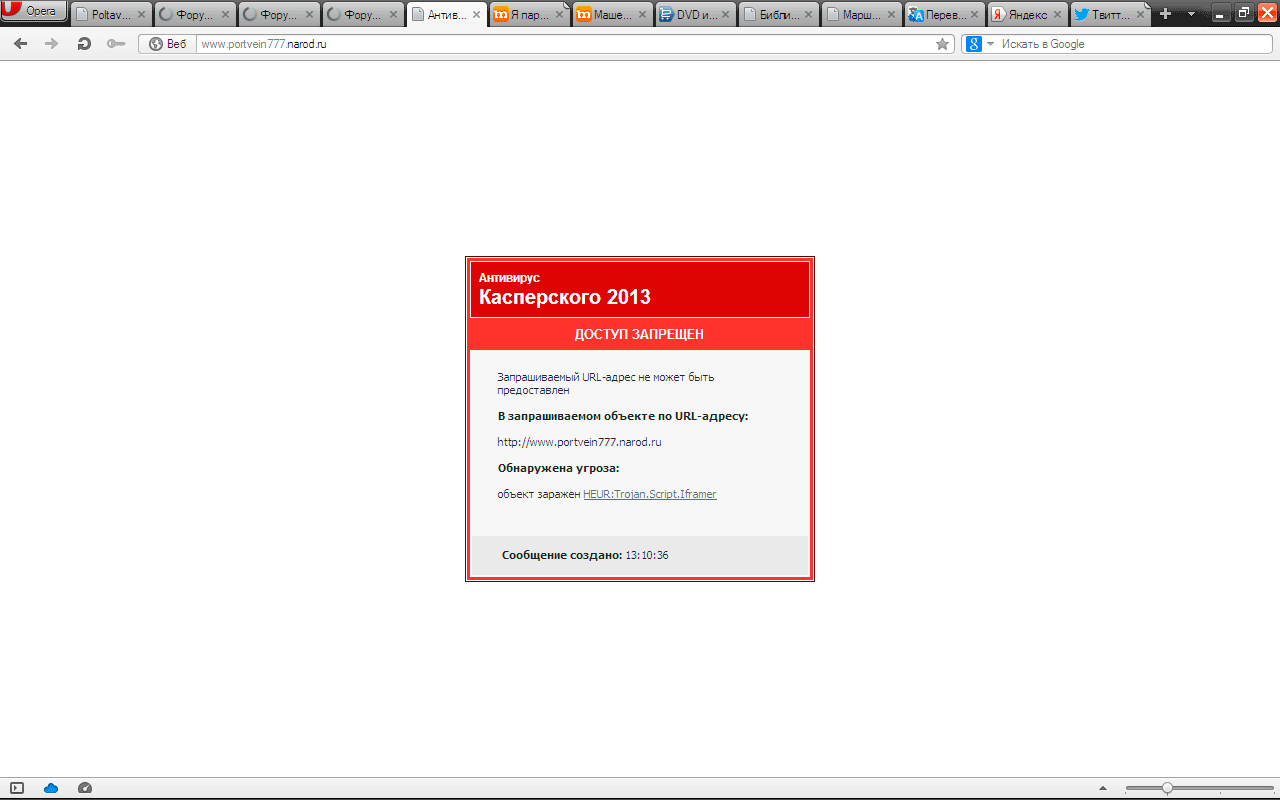Open the HEUR:Trojan.Script.Iframer threat link

pyautogui.click(x=650, y=494)
